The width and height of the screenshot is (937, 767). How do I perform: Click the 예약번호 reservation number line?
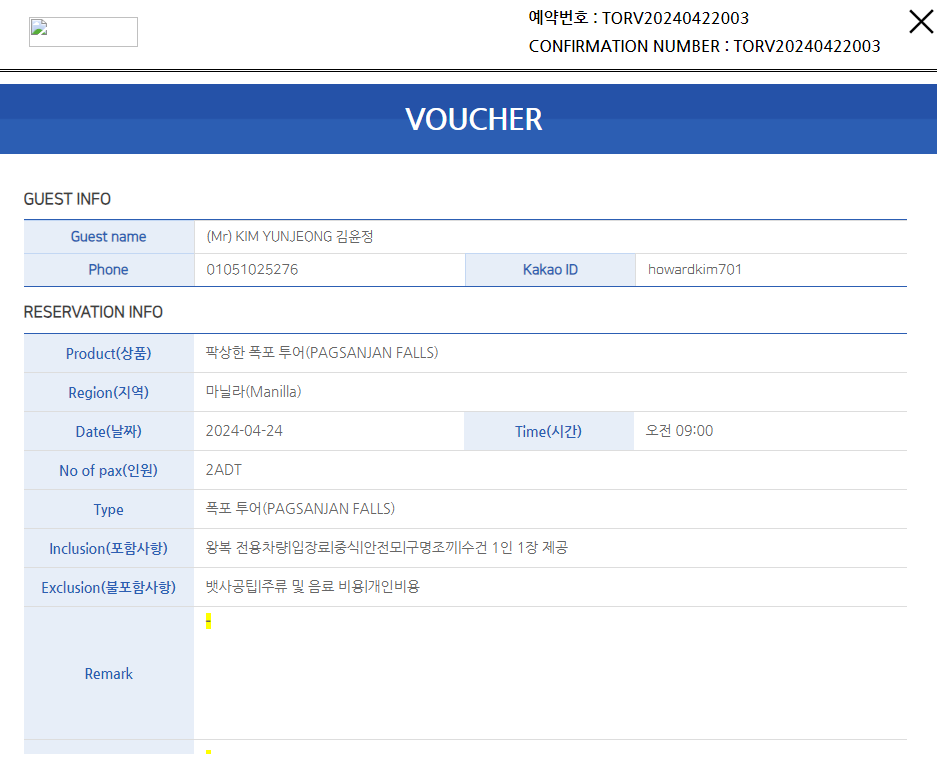pyautogui.click(x=639, y=18)
